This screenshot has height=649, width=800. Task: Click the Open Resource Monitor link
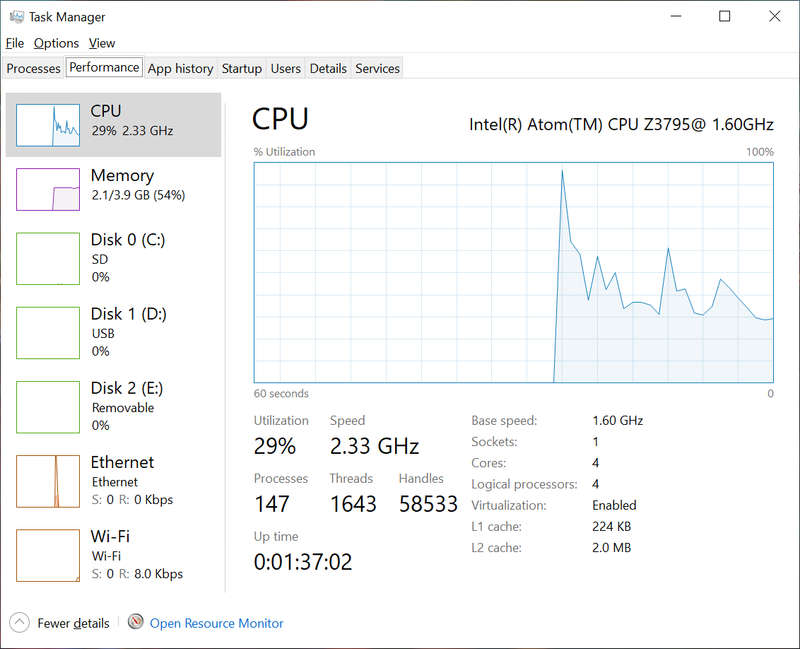click(x=216, y=623)
